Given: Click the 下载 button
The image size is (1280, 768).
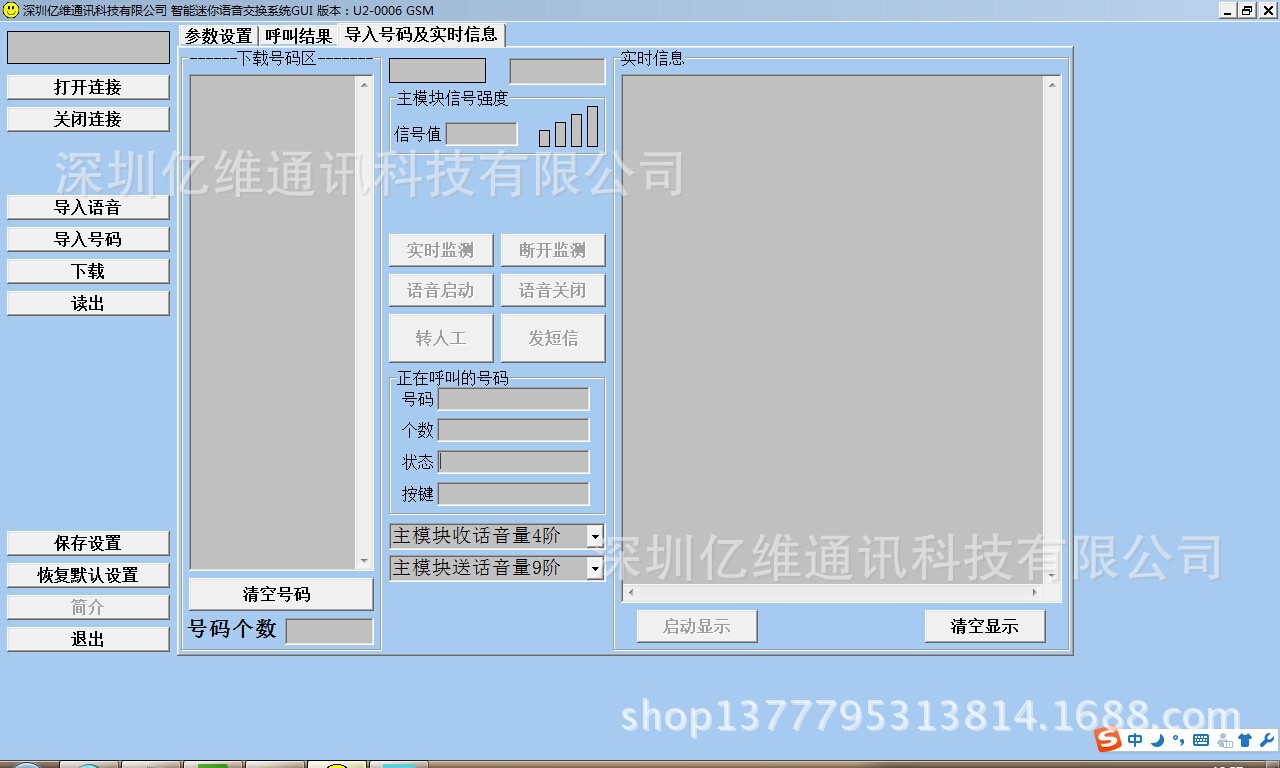Looking at the screenshot, I should pyautogui.click(x=88, y=271).
